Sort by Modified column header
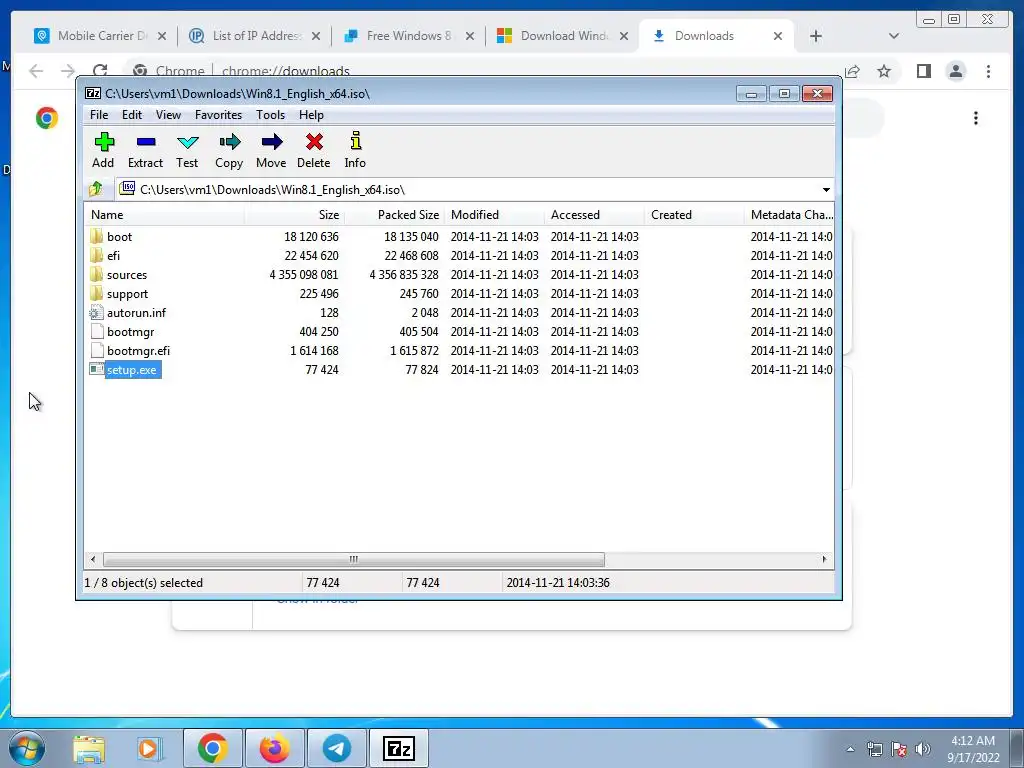 click(494, 215)
